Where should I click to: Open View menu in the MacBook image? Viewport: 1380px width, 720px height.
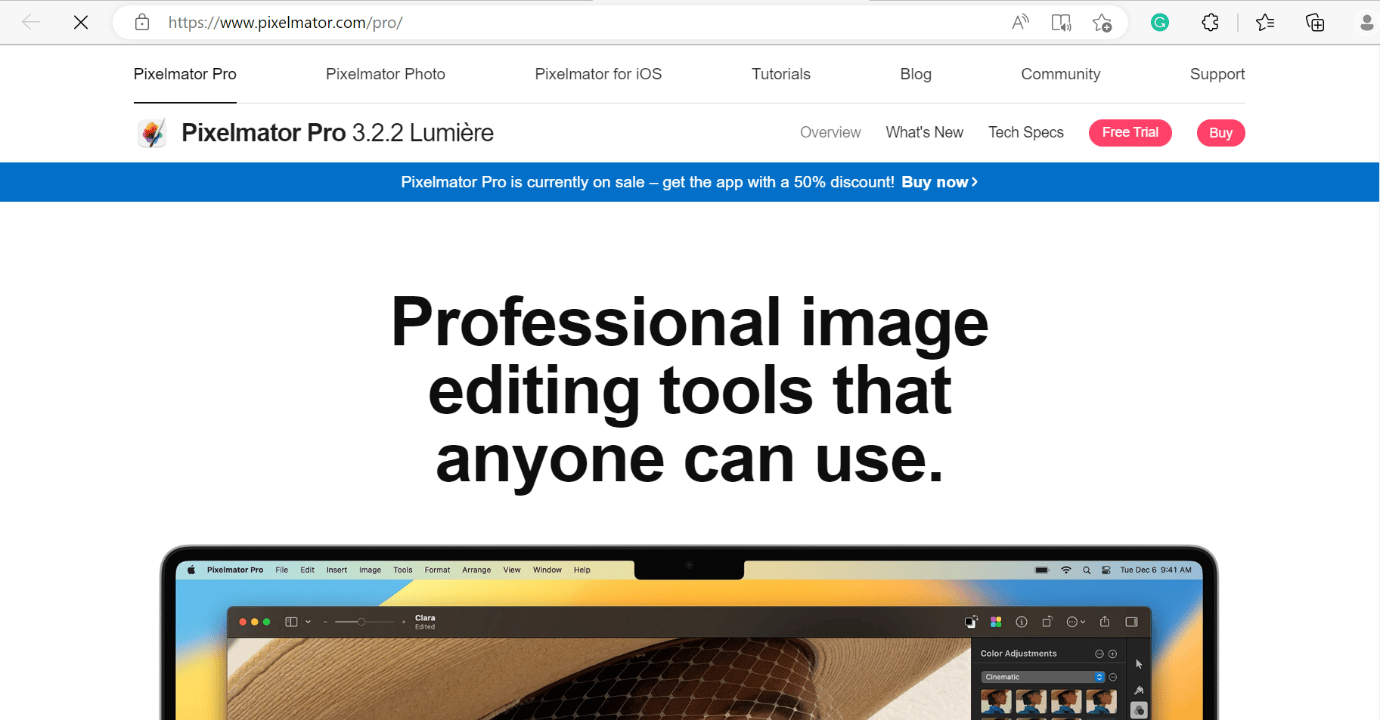coord(512,570)
